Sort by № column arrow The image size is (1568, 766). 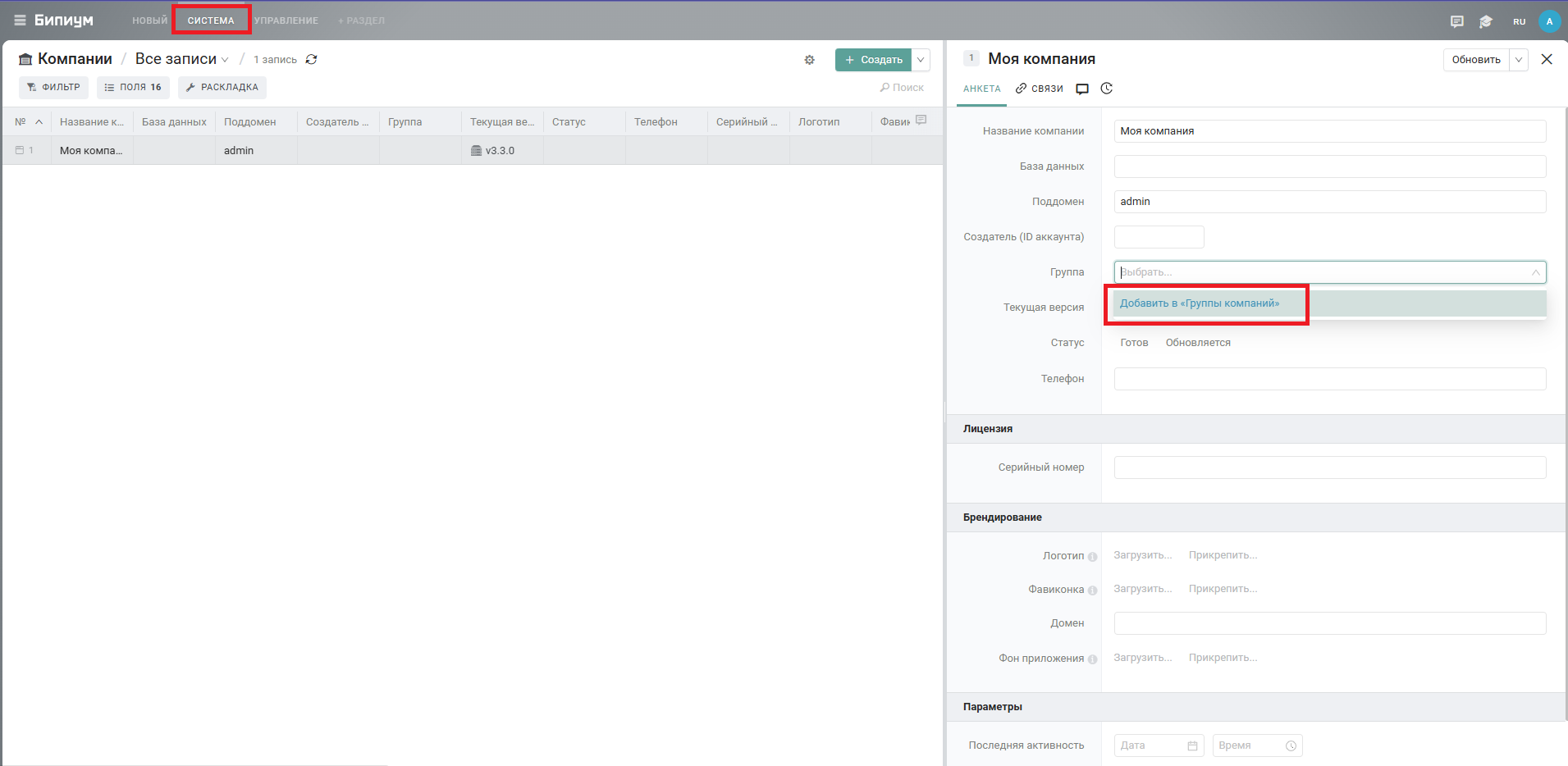click(39, 121)
